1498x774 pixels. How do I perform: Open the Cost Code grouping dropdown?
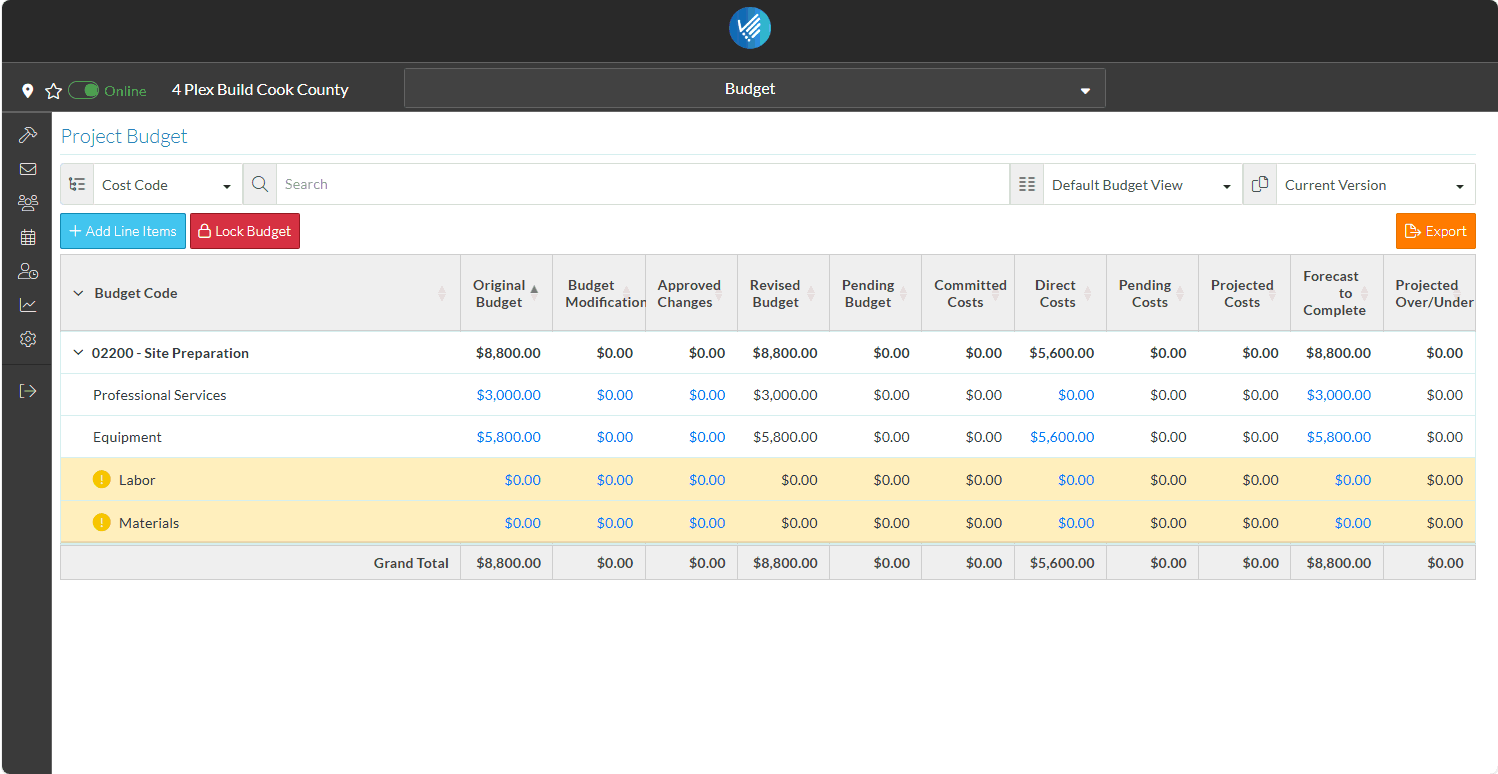coord(167,185)
